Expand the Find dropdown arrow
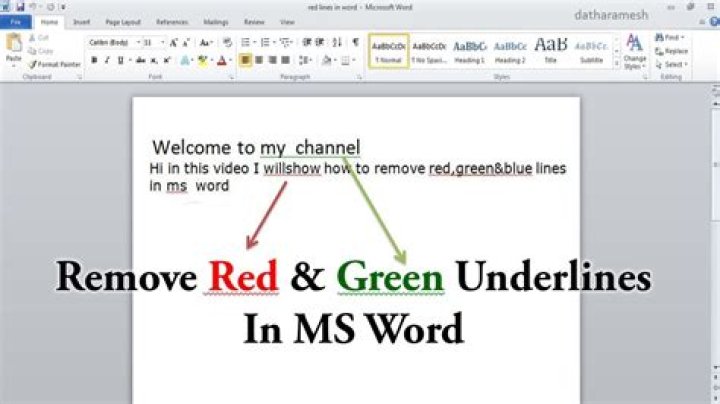The width and height of the screenshot is (720, 404). pos(683,37)
